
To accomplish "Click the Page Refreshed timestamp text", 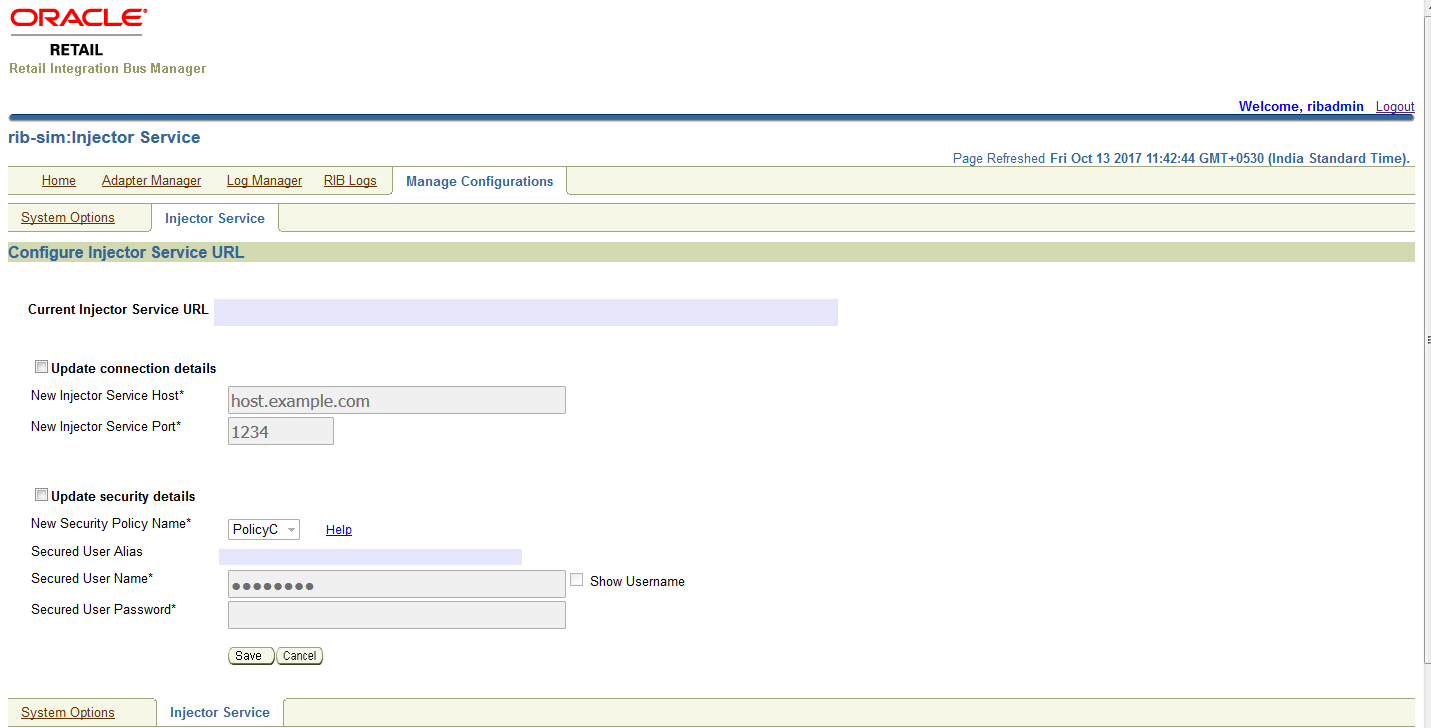I will point(1181,159).
